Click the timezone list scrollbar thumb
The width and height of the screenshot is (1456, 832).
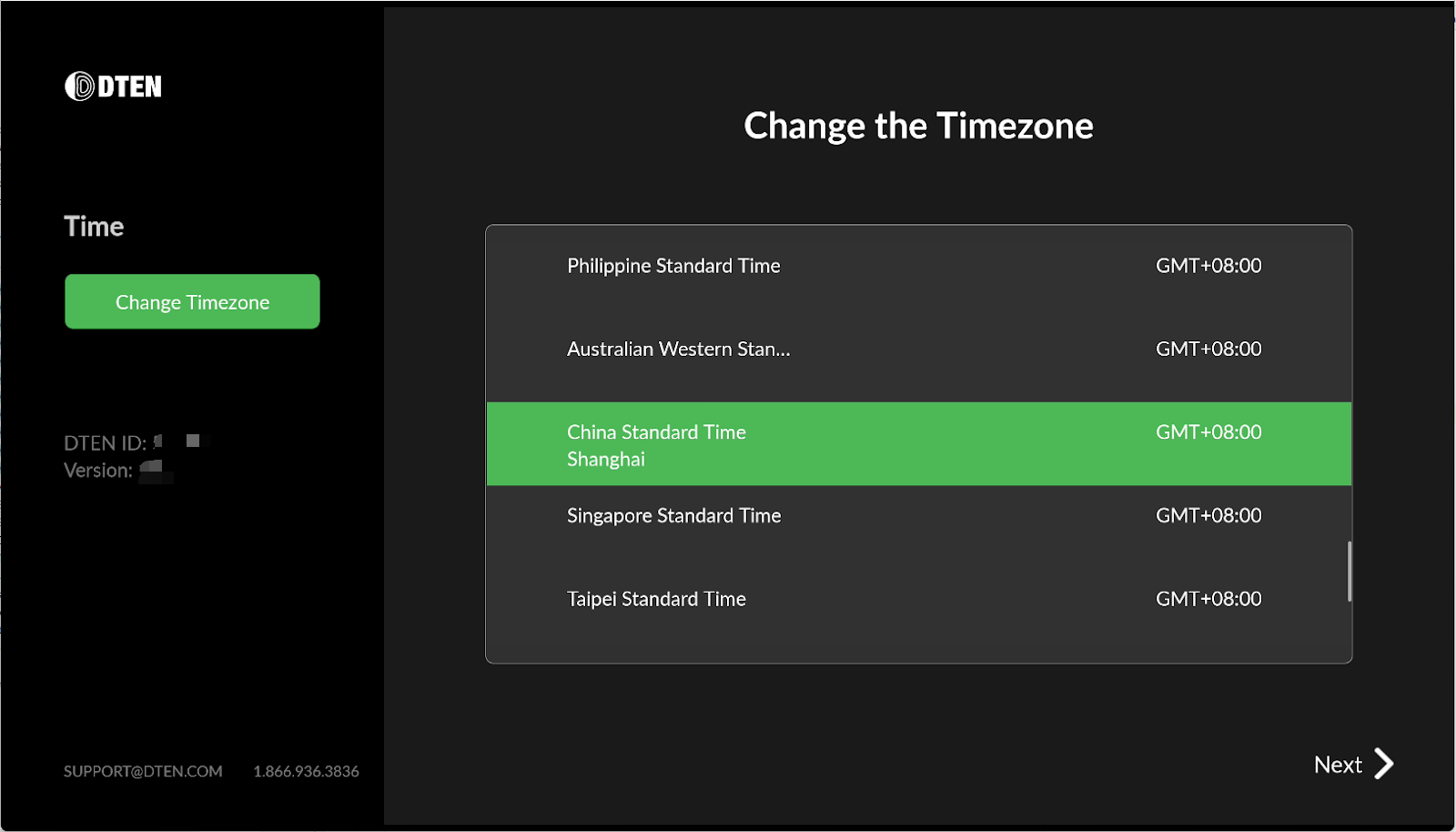[1350, 572]
